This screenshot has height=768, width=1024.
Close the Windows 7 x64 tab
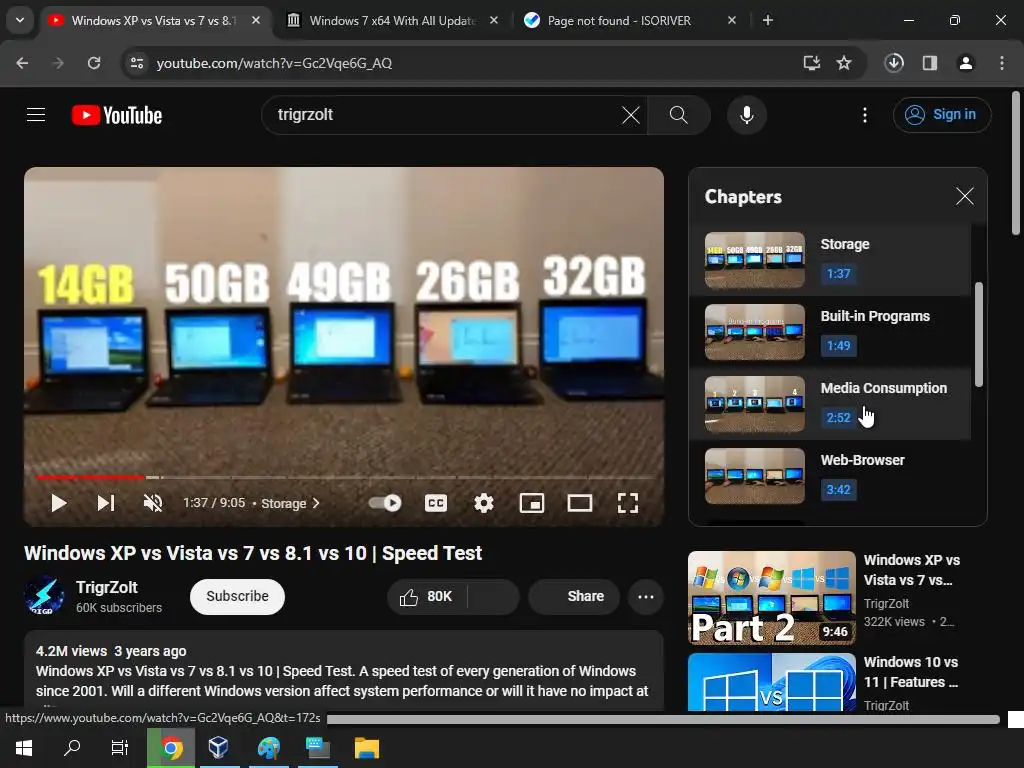[x=494, y=20]
